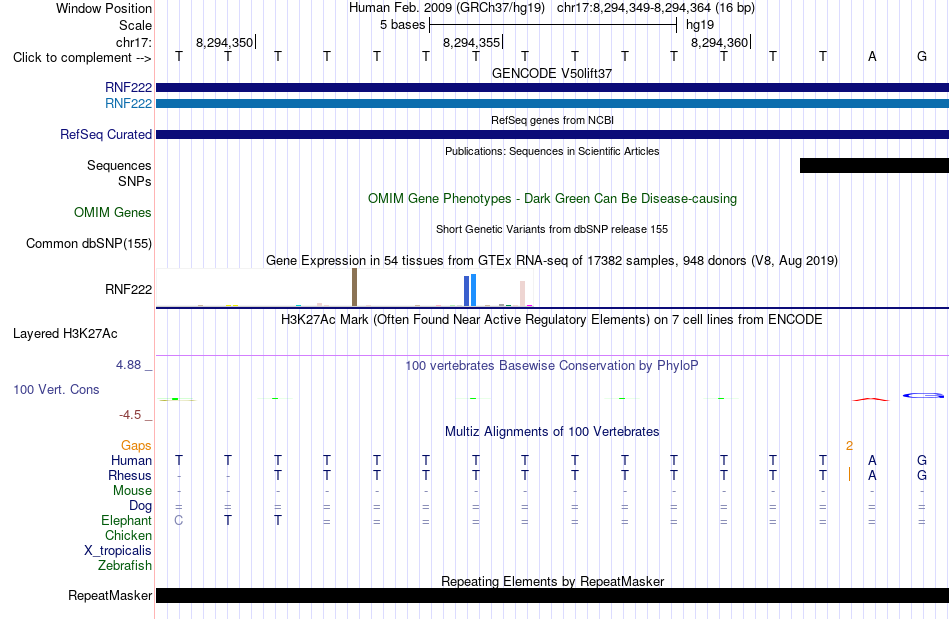Open Publications: Sequences in Scientific Articles title

point(552,151)
